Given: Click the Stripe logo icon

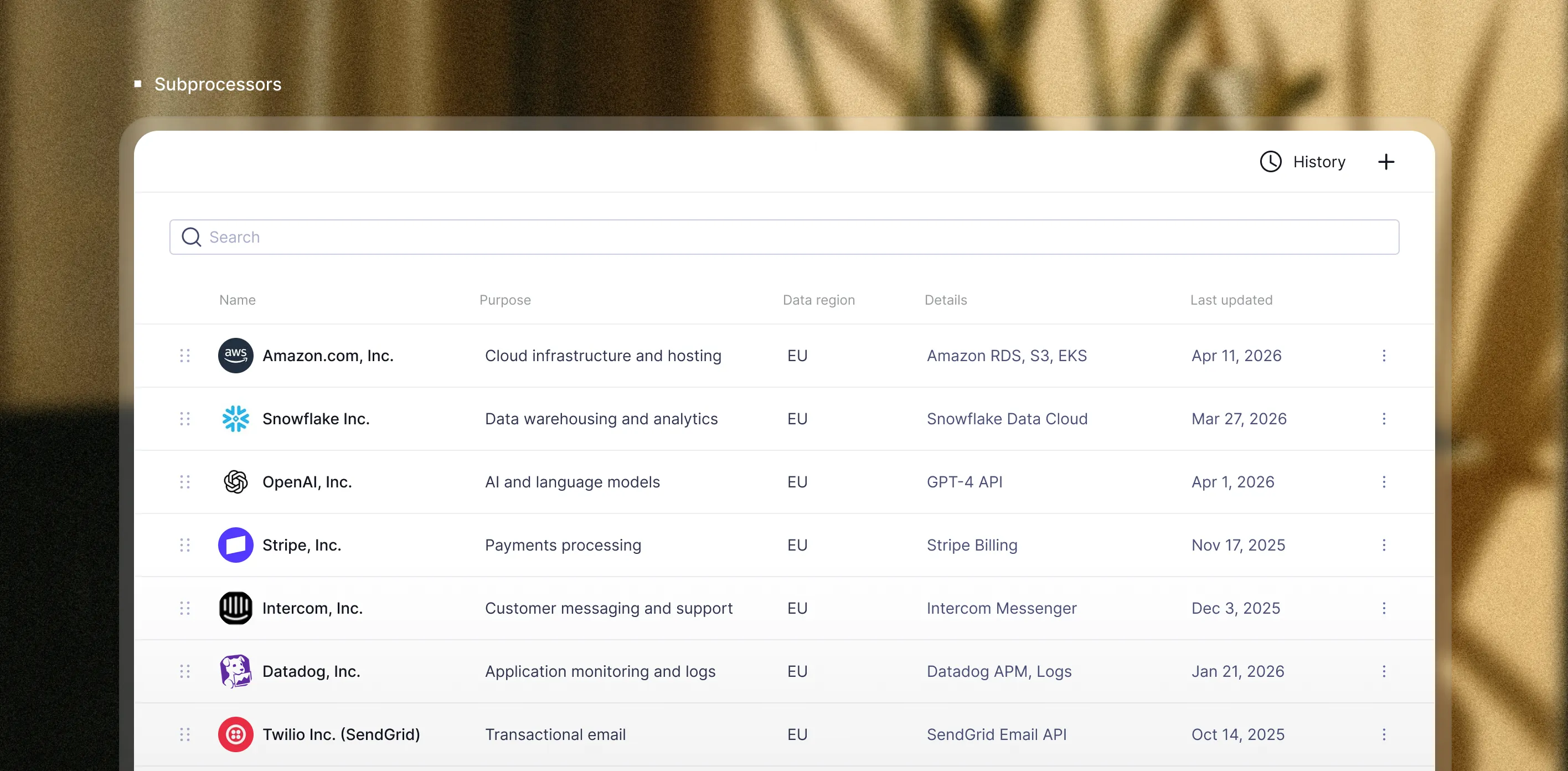Looking at the screenshot, I should [x=235, y=544].
